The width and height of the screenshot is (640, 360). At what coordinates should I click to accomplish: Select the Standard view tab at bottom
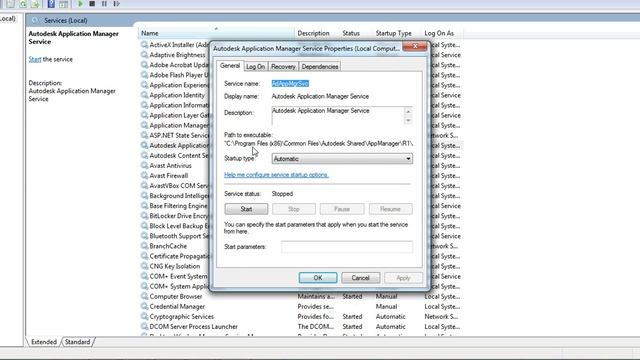click(x=77, y=342)
